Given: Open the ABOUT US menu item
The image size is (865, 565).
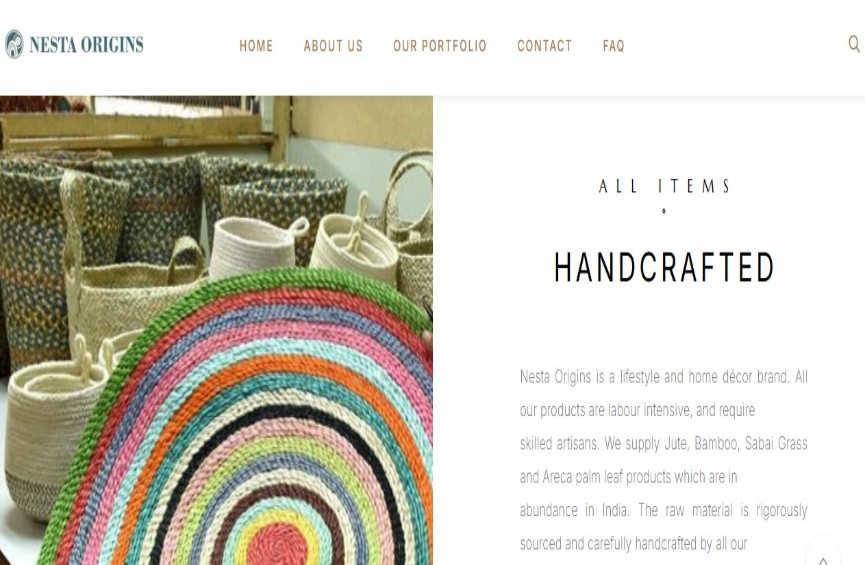Looking at the screenshot, I should [333, 46].
